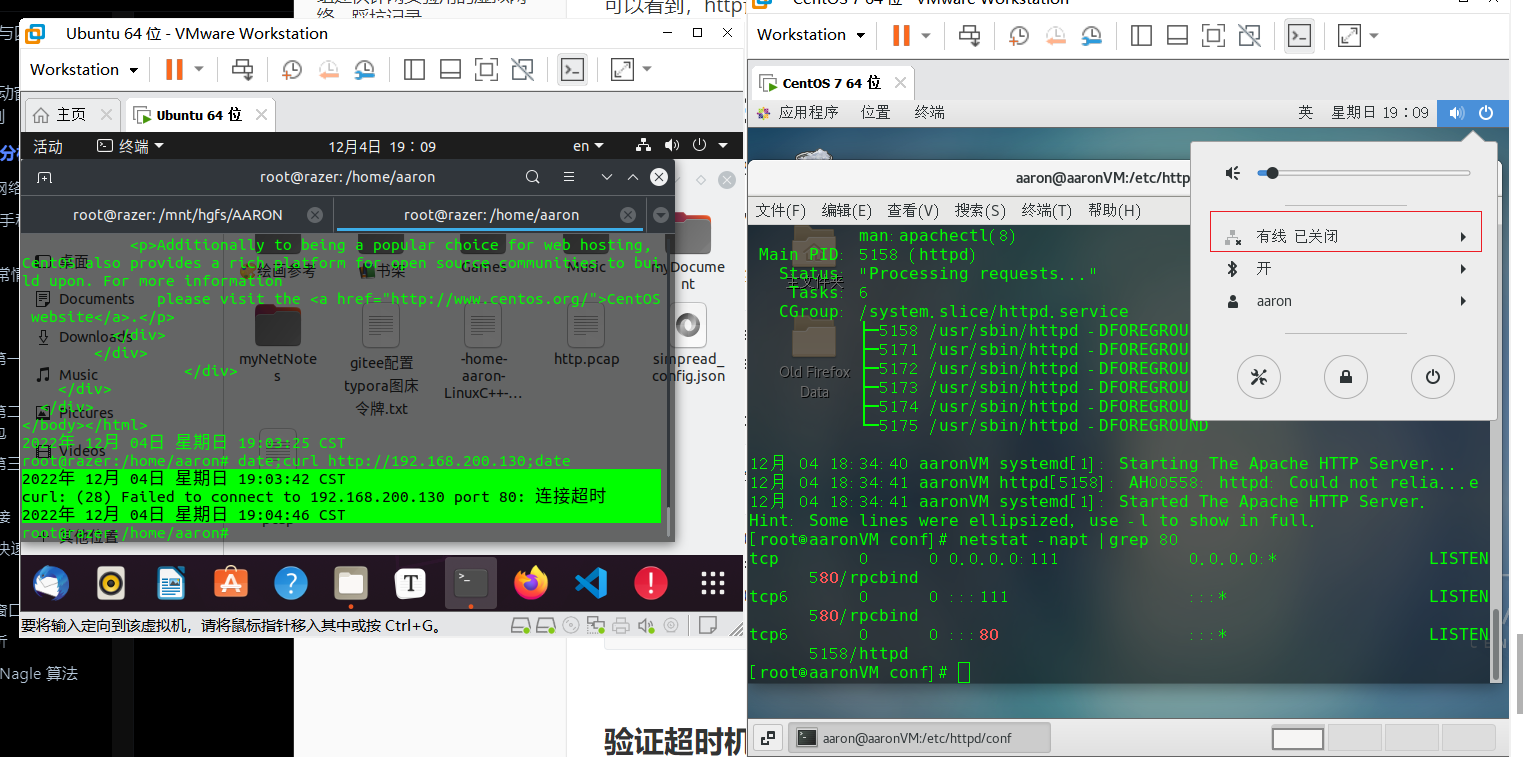Launch Typora from Ubuntu dock

[x=411, y=582]
